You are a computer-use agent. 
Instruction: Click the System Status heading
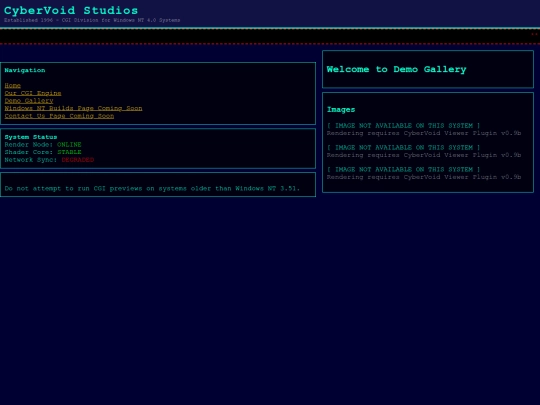[31, 137]
